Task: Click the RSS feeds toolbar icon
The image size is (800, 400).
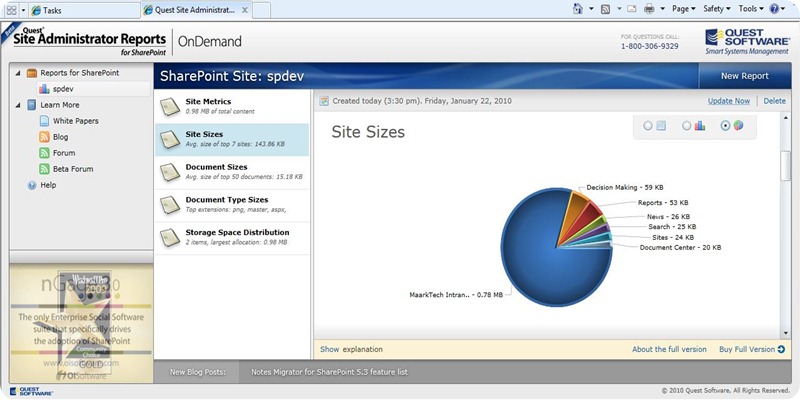Action: pyautogui.click(x=606, y=9)
